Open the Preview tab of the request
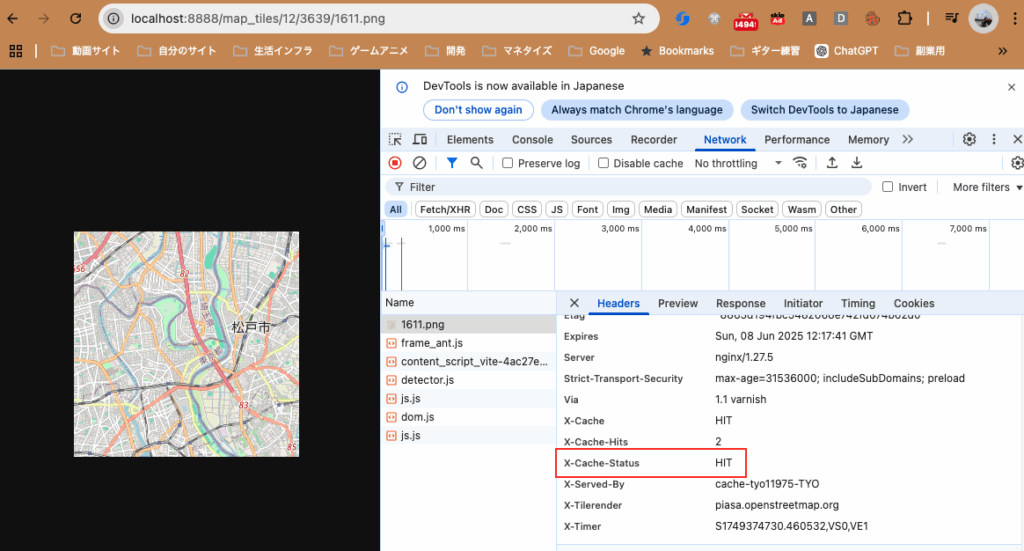The image size is (1024, 551). [x=678, y=303]
